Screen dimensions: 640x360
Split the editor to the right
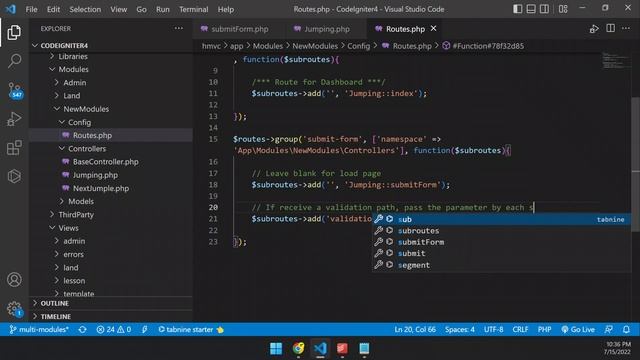click(x=611, y=28)
